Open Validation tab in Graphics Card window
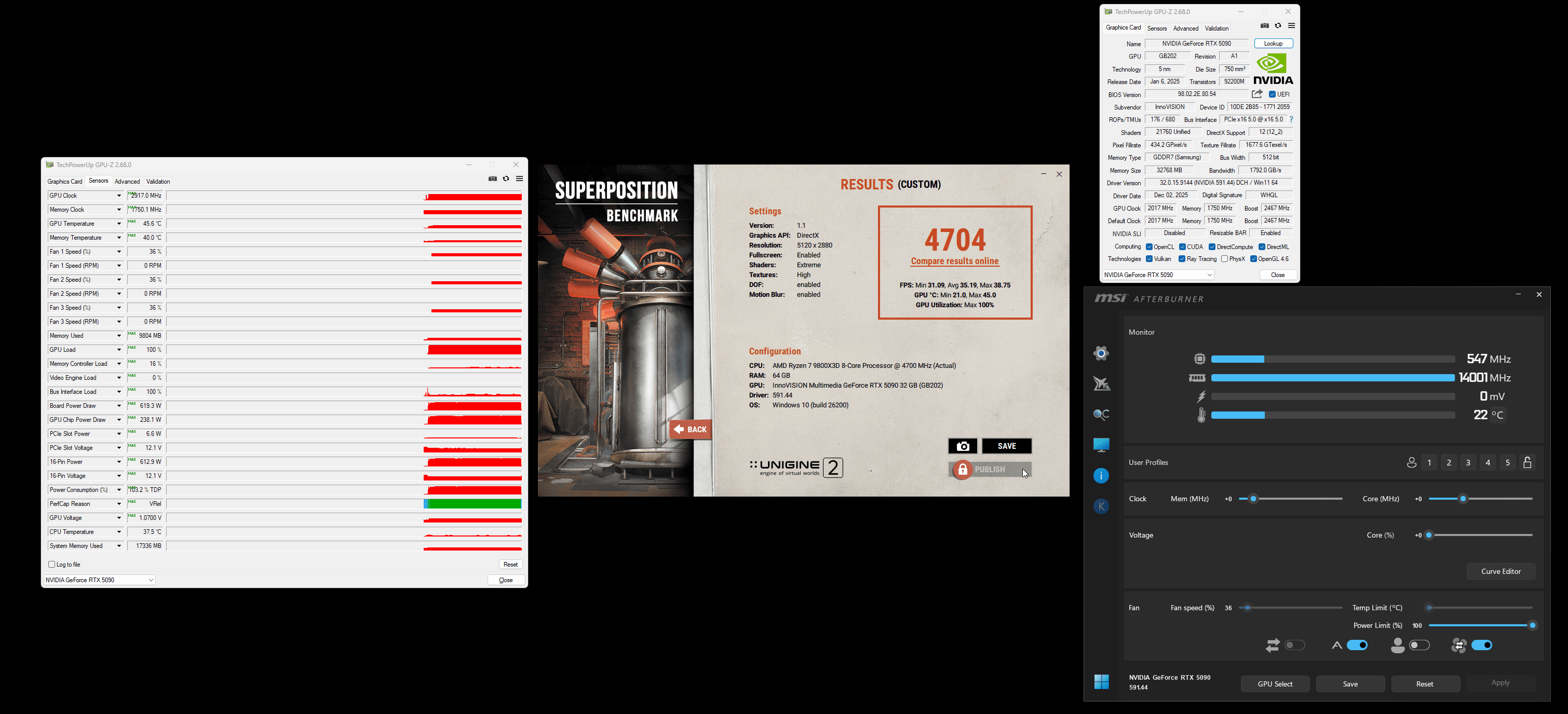This screenshot has height=714, width=1568. pos(1216,29)
